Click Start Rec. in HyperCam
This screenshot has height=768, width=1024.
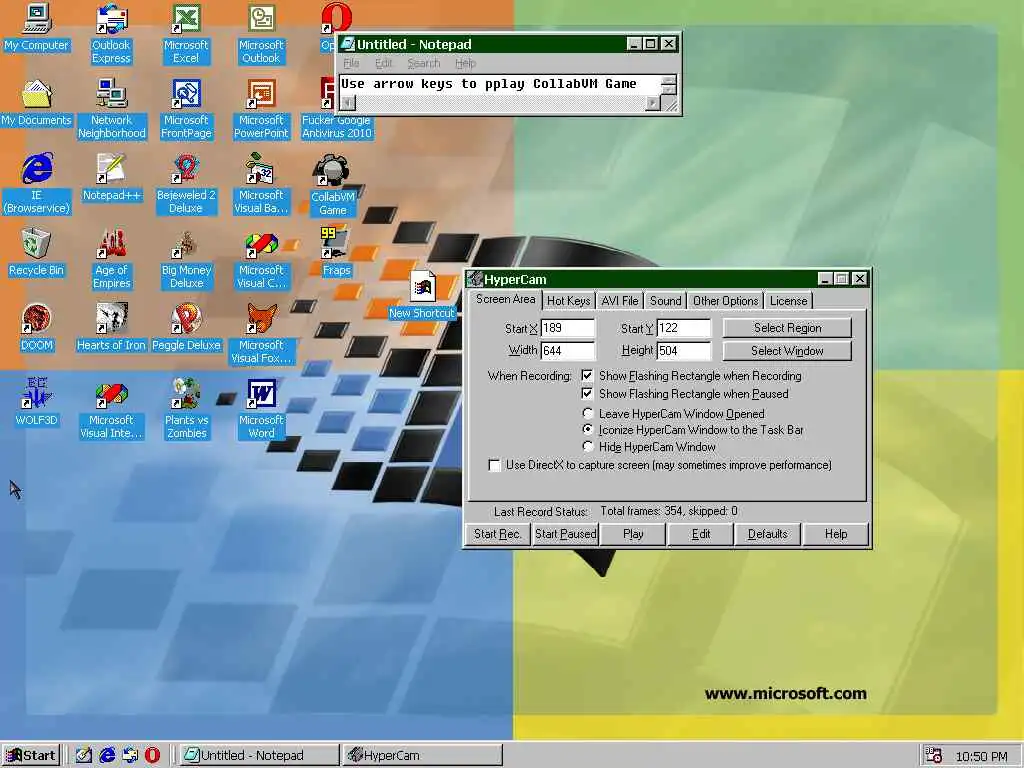[x=498, y=534]
